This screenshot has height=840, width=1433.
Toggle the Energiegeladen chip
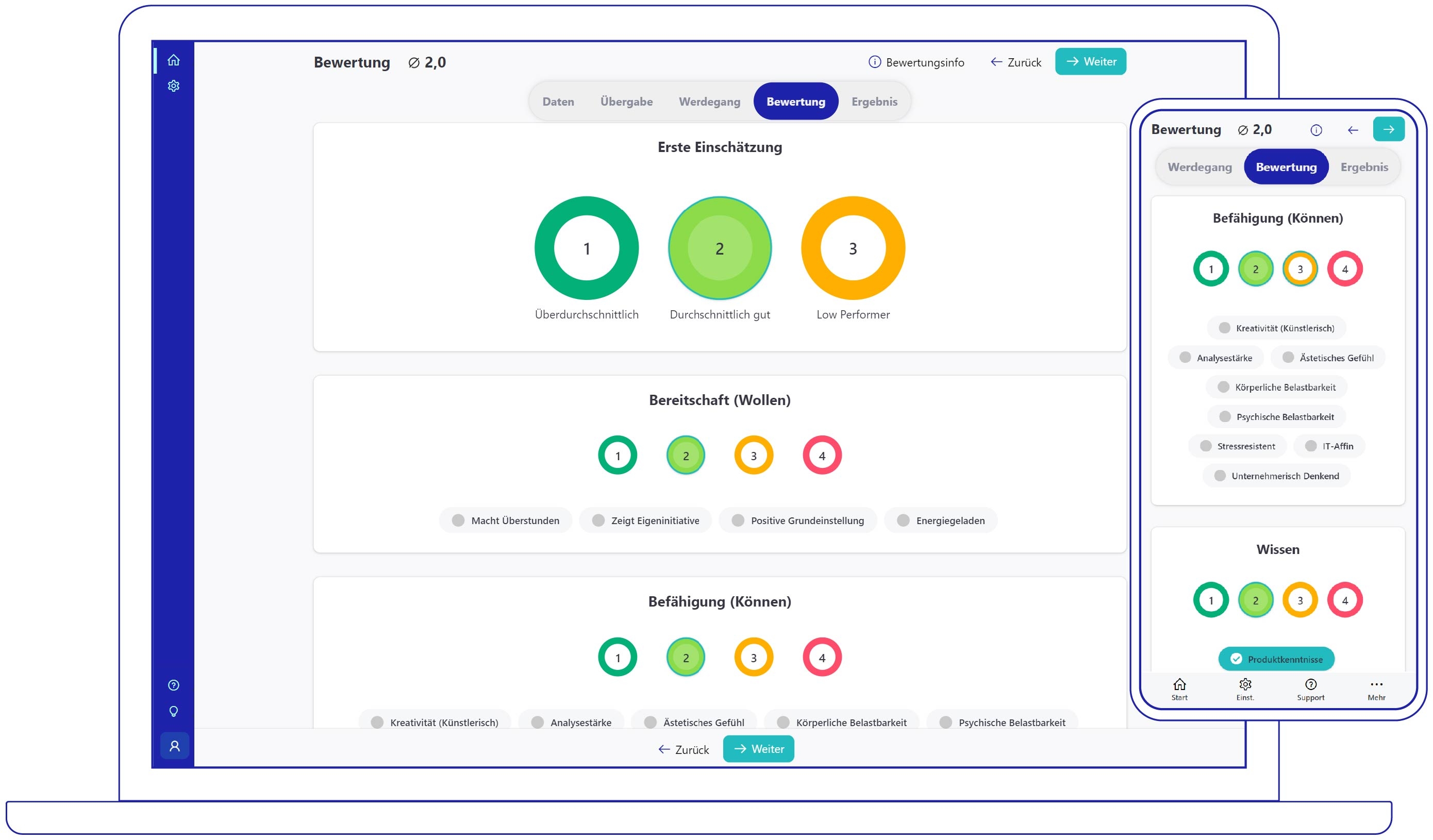pos(941,520)
